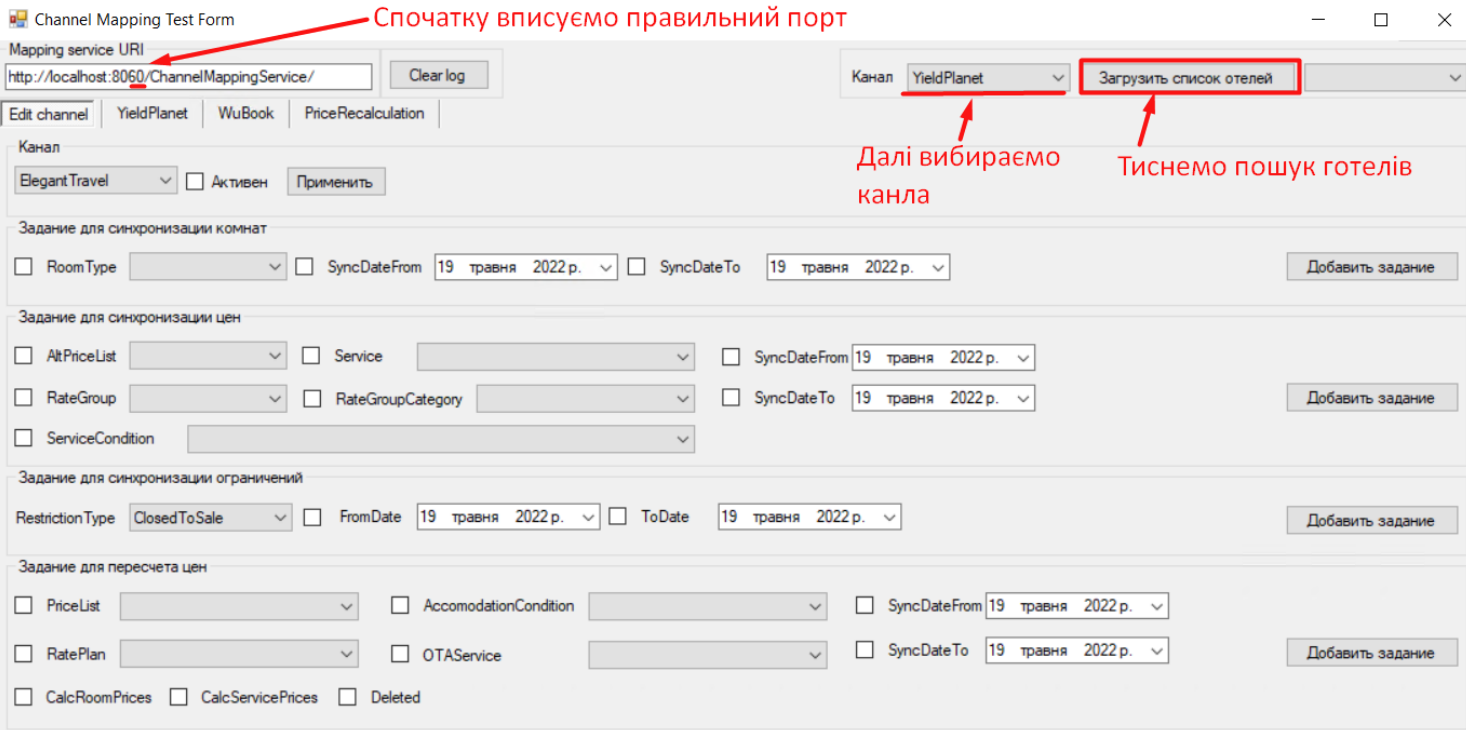Open the RateGroupCategory dropdown
This screenshot has width=1466, height=730.
(585, 399)
